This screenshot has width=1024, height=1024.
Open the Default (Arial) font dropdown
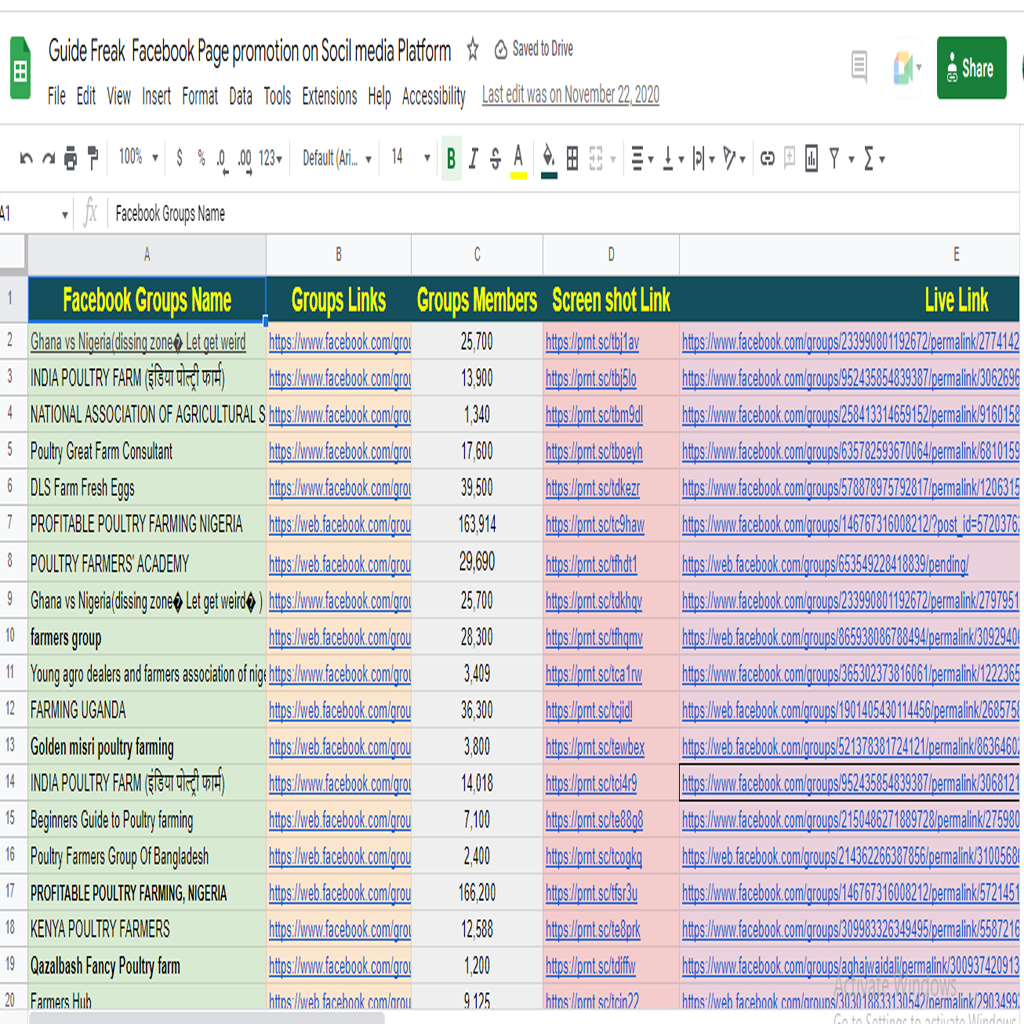pos(337,158)
